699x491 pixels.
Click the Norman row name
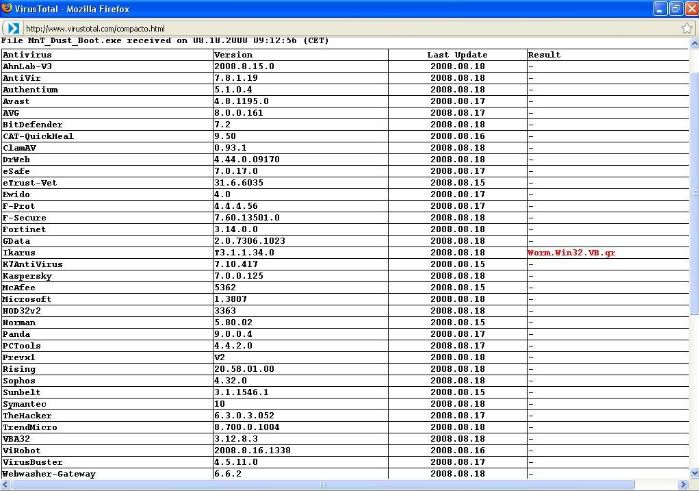(x=19, y=322)
